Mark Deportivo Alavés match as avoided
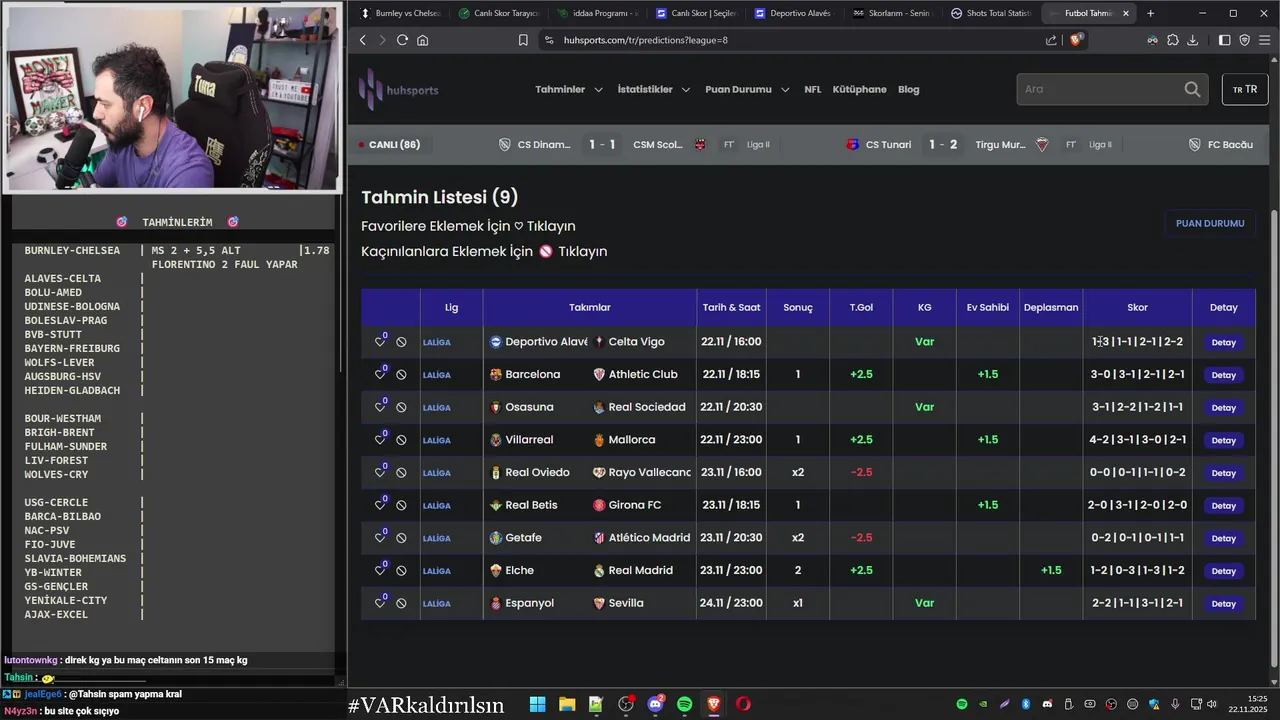The width and height of the screenshot is (1280, 720). click(x=401, y=342)
